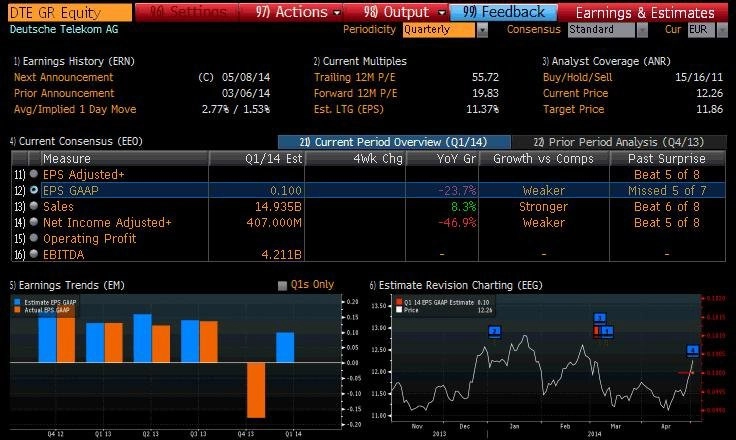The height and width of the screenshot is (440, 736).
Task: Click the EBITDA estimate value 4.211B
Action: click(x=281, y=255)
